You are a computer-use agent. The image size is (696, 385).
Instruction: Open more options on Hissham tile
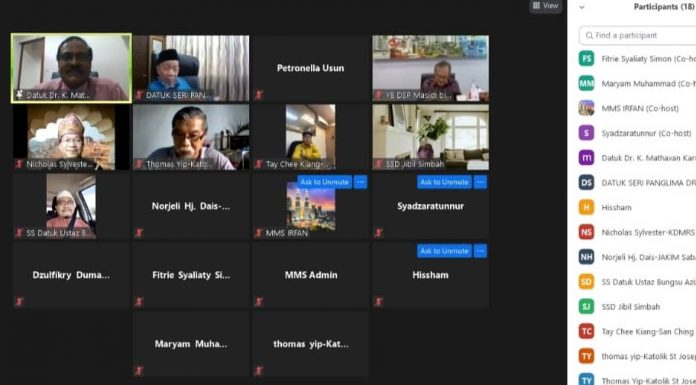tap(480, 251)
